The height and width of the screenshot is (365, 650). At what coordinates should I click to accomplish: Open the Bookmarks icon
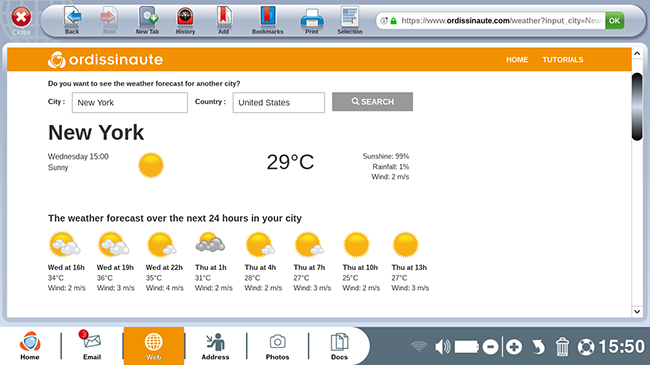click(x=268, y=17)
